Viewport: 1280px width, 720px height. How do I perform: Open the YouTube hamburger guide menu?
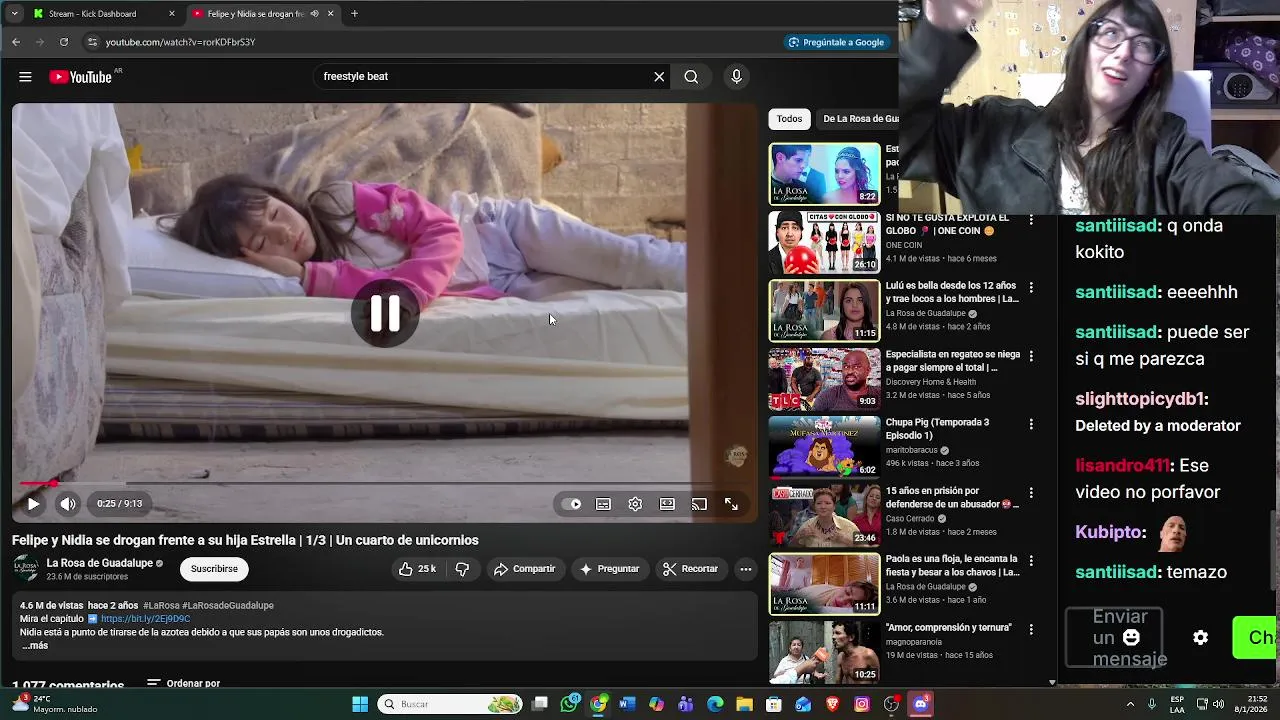point(25,77)
